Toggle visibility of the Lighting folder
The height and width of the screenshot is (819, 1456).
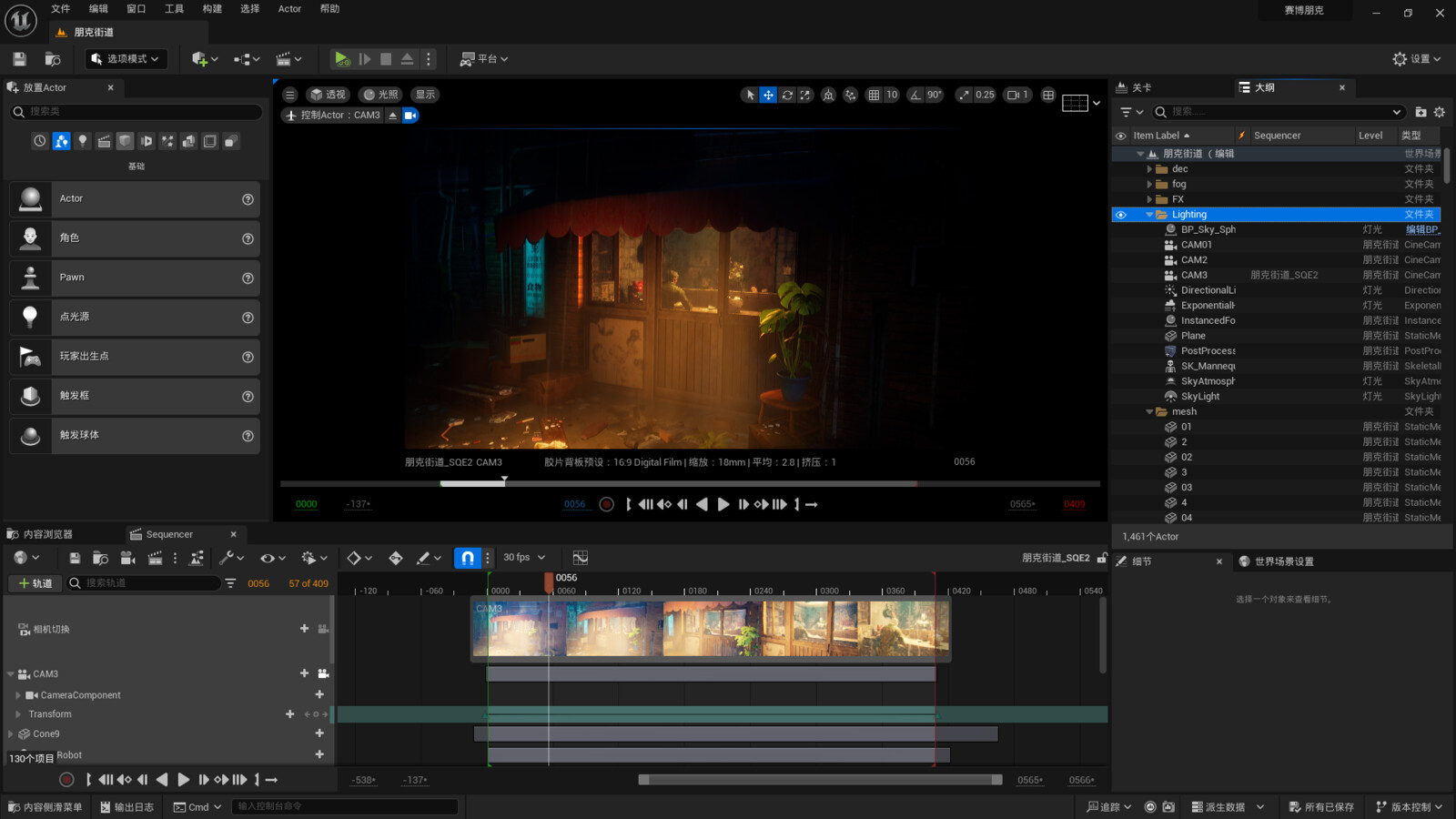1120,215
